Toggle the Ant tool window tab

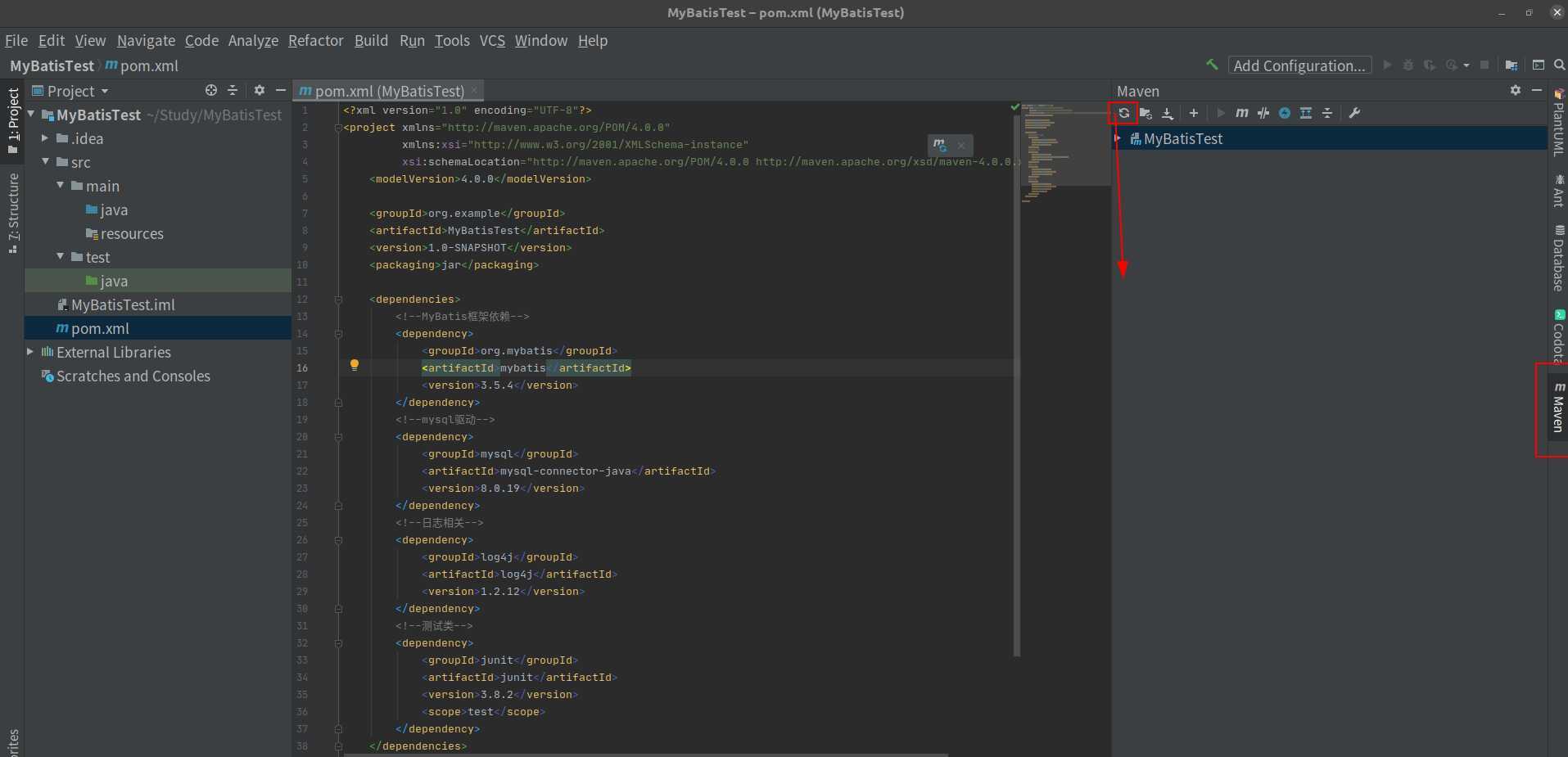[x=1558, y=191]
